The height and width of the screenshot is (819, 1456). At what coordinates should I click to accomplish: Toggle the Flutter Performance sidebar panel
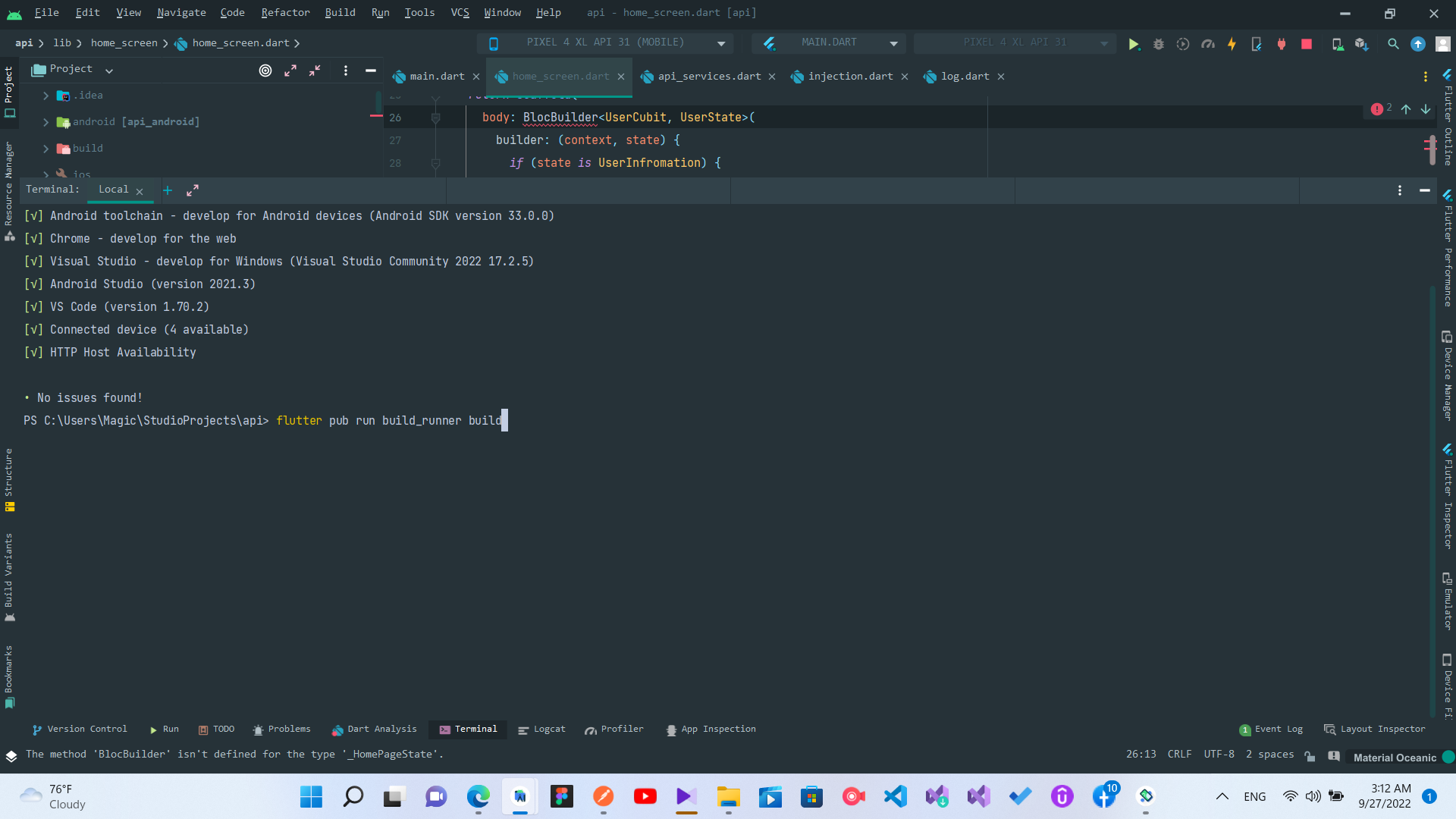1447,248
